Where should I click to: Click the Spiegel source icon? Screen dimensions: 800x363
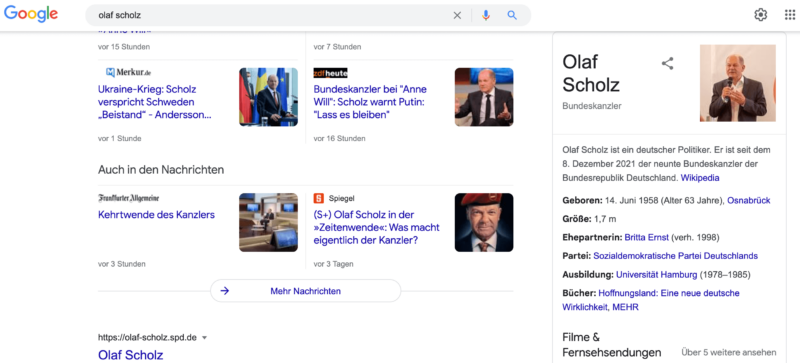(x=319, y=199)
